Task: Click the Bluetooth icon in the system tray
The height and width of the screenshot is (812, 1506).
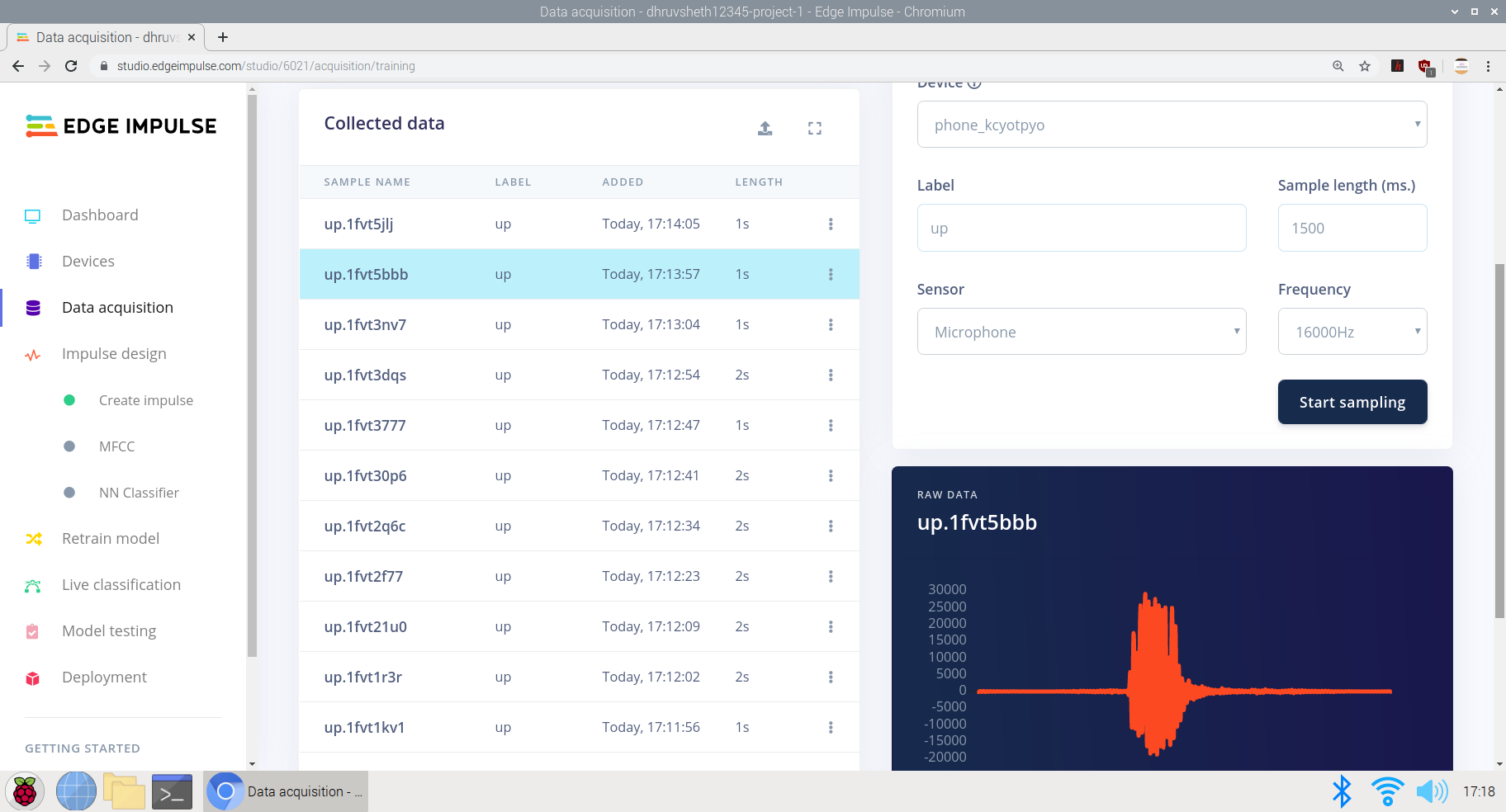Action: 1342,791
